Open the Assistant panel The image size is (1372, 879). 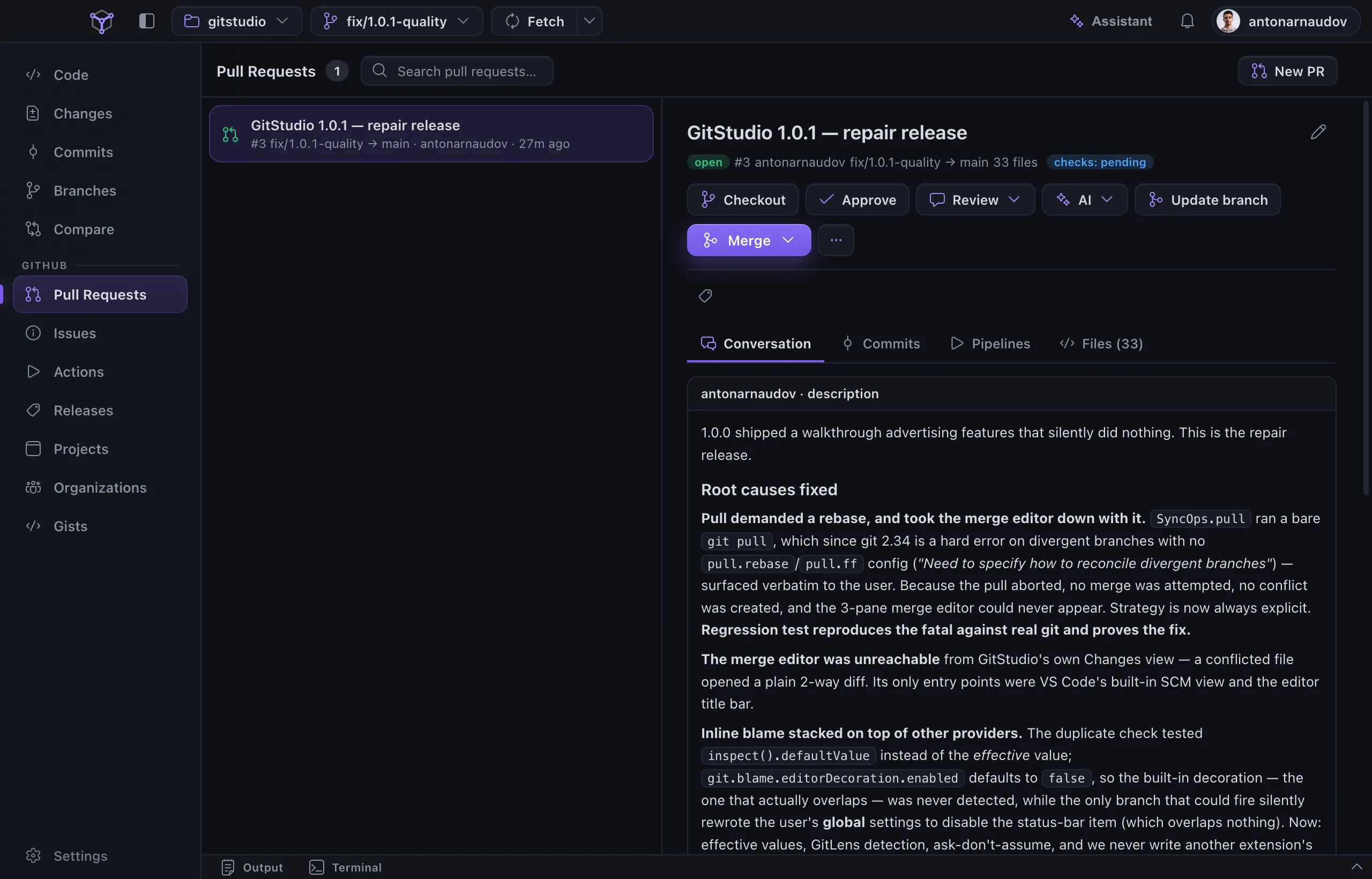[x=1110, y=21]
